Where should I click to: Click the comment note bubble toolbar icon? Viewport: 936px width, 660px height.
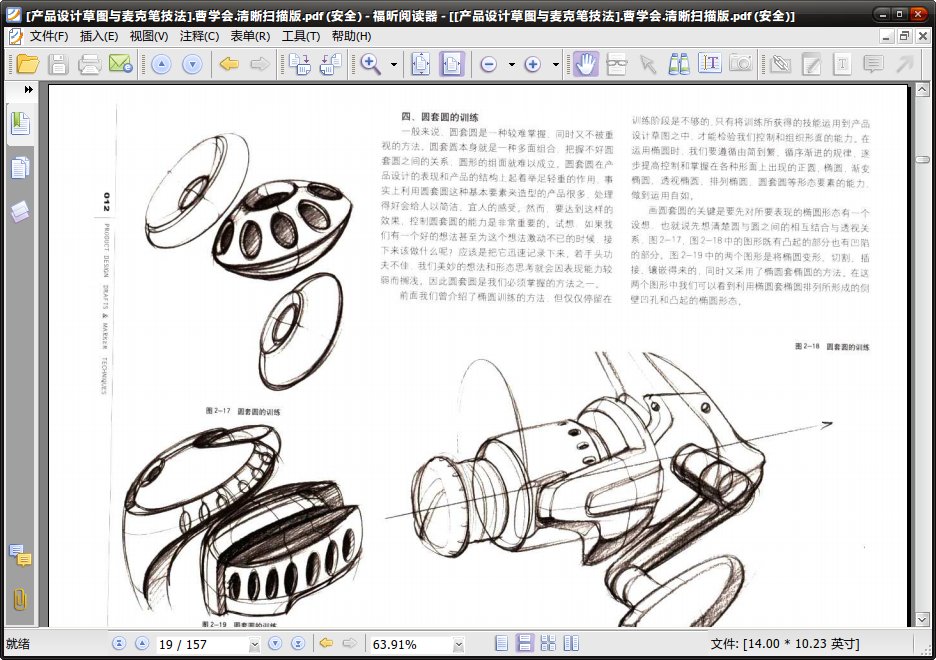click(873, 63)
